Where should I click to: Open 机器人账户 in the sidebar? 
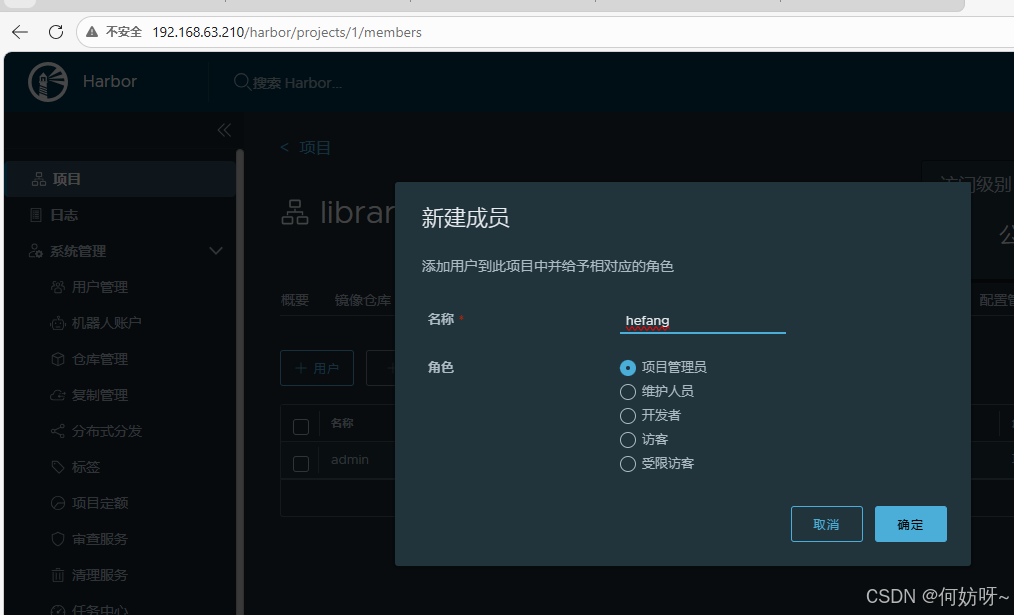107,323
